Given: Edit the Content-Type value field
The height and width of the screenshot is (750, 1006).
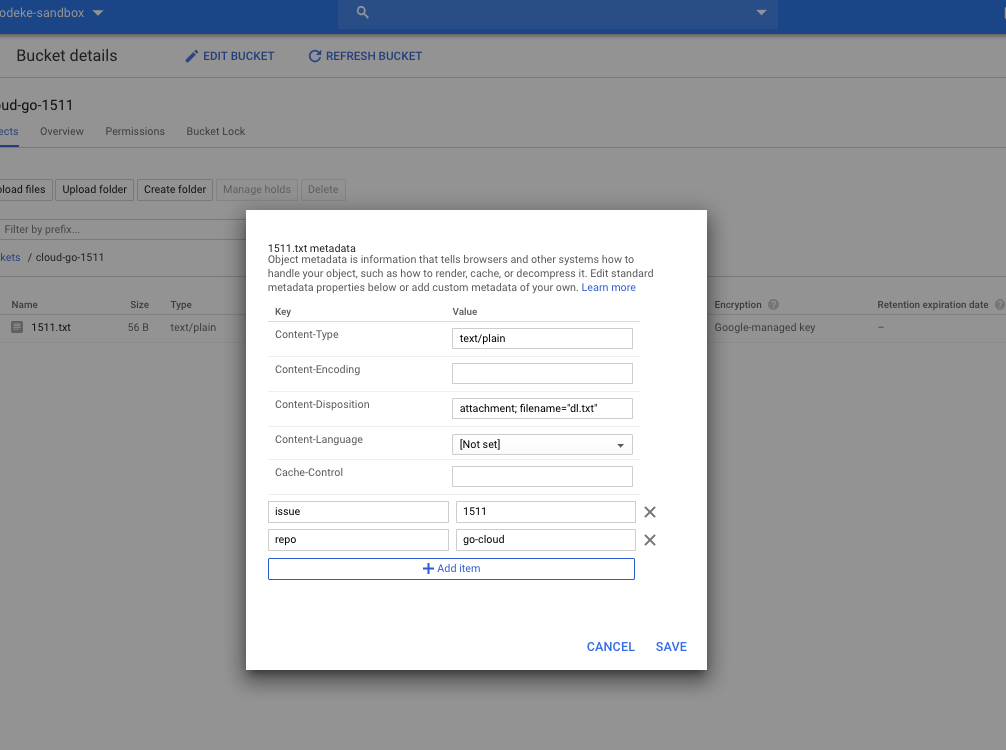Looking at the screenshot, I should 542,339.
